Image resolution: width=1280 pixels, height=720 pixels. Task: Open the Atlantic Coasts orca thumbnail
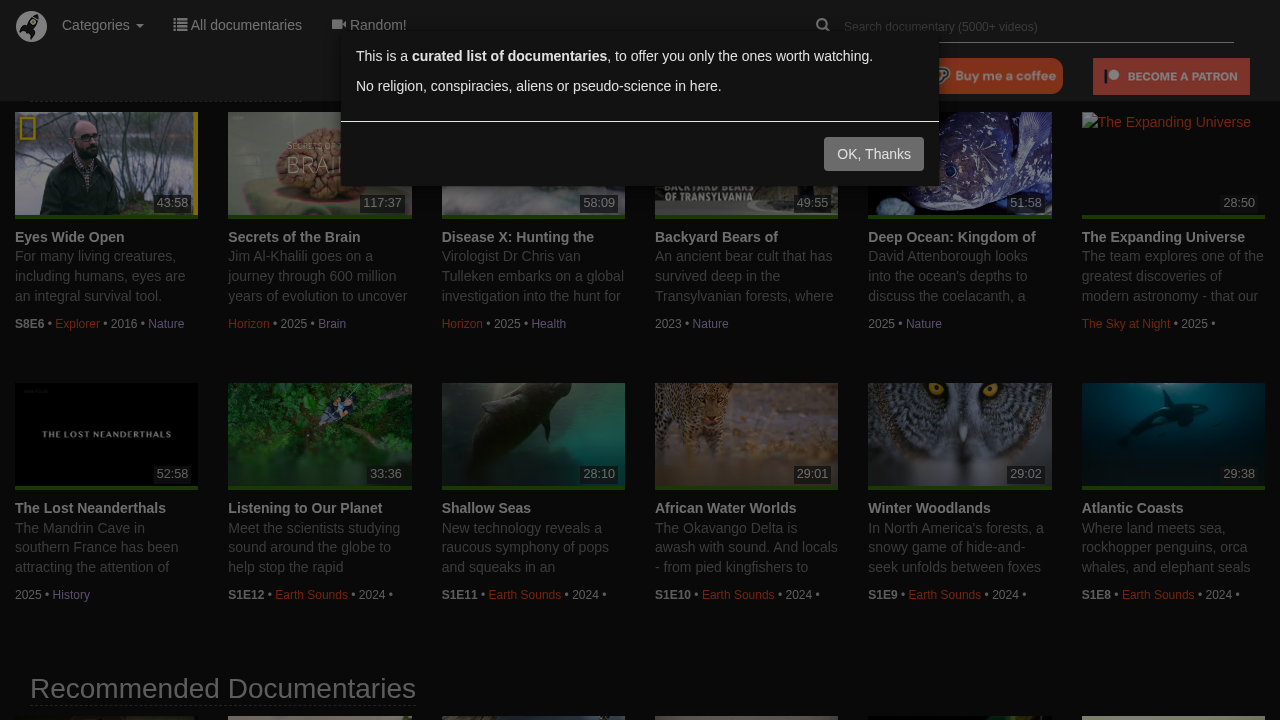[x=1172, y=435]
